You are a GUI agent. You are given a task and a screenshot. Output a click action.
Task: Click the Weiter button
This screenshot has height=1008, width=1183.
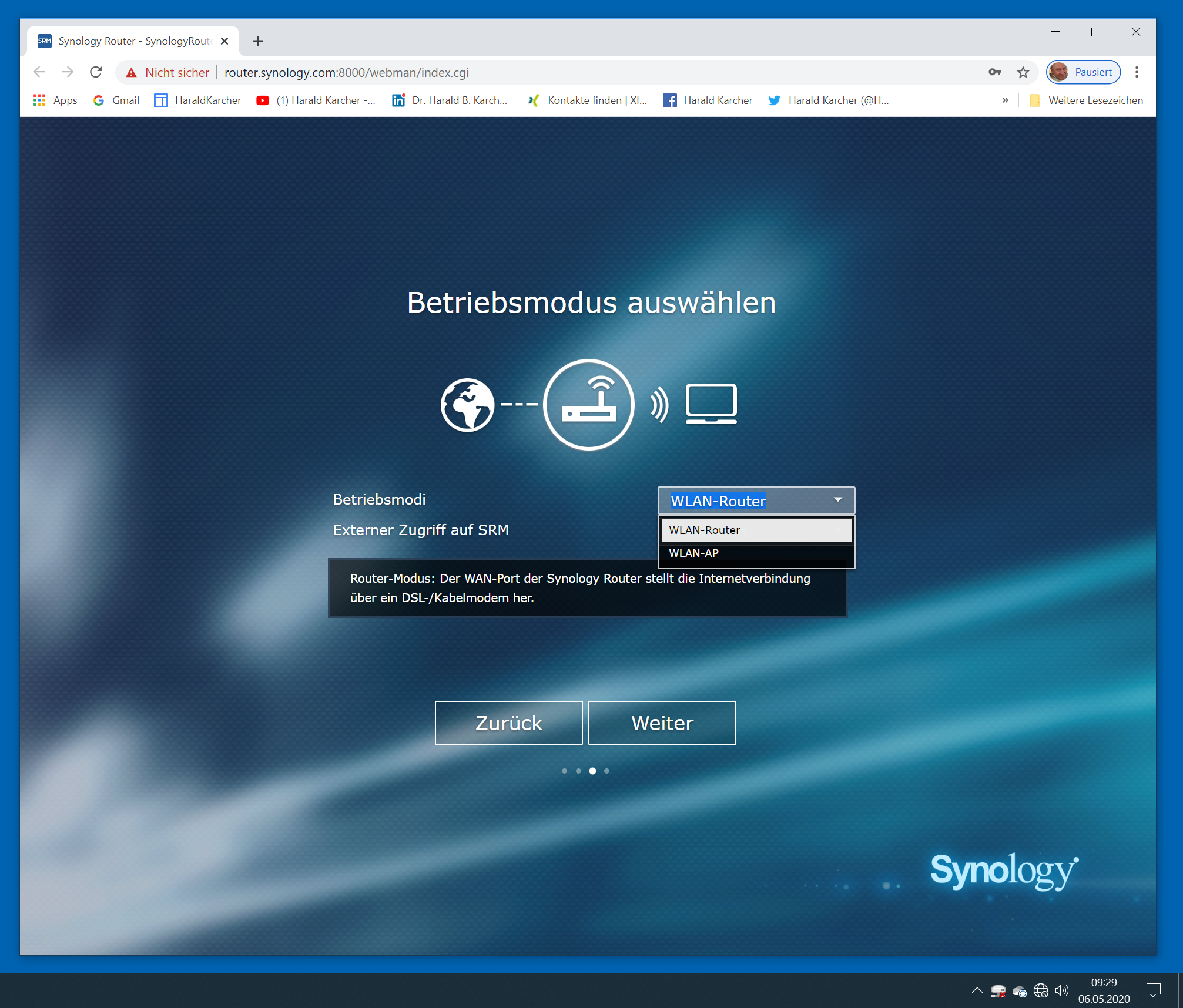pyautogui.click(x=662, y=723)
